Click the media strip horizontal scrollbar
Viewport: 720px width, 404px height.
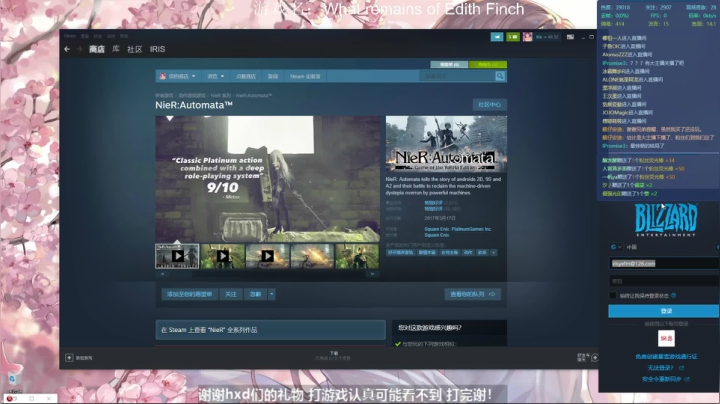pos(267,274)
